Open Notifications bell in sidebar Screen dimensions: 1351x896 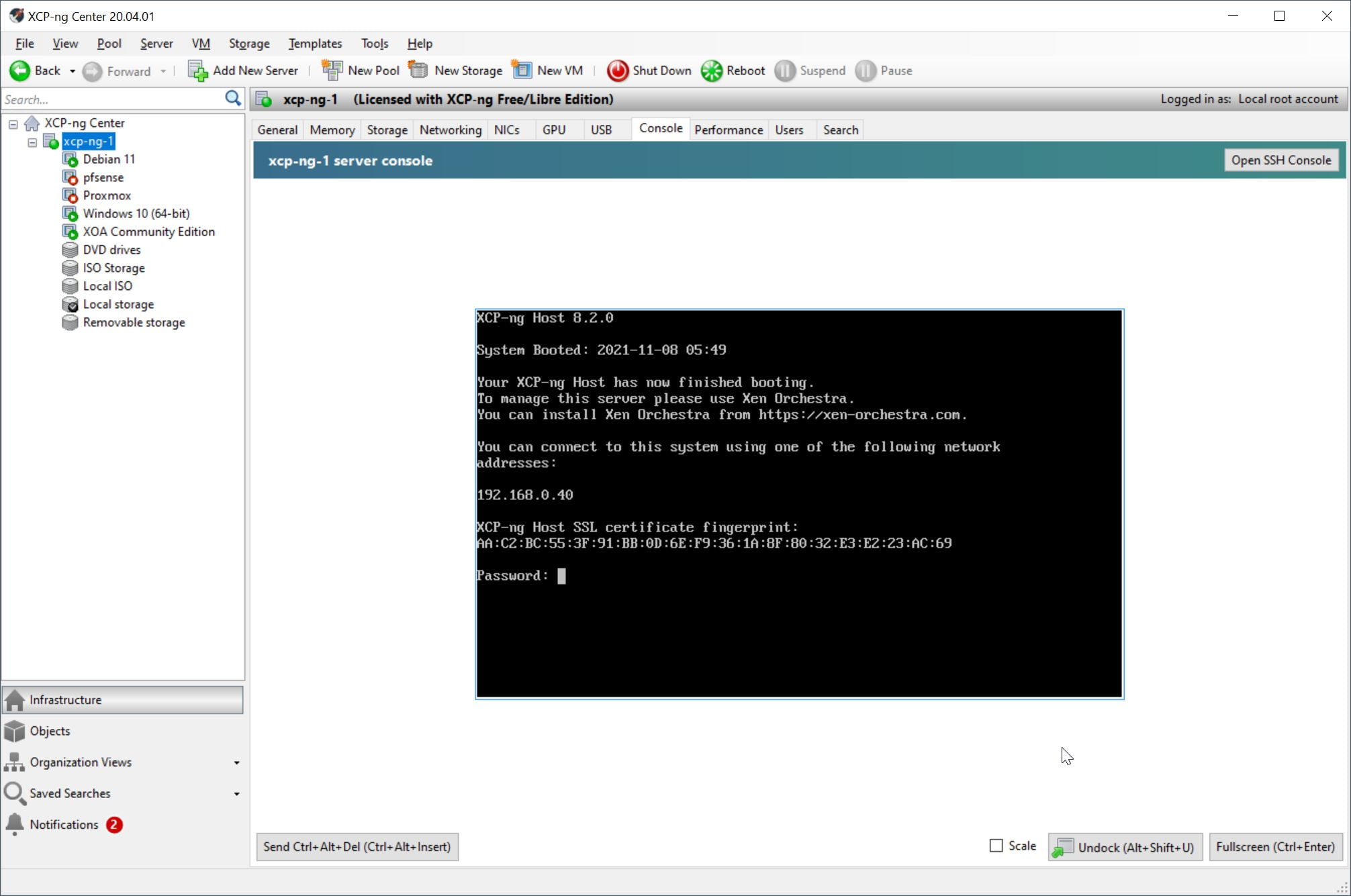click(x=15, y=824)
